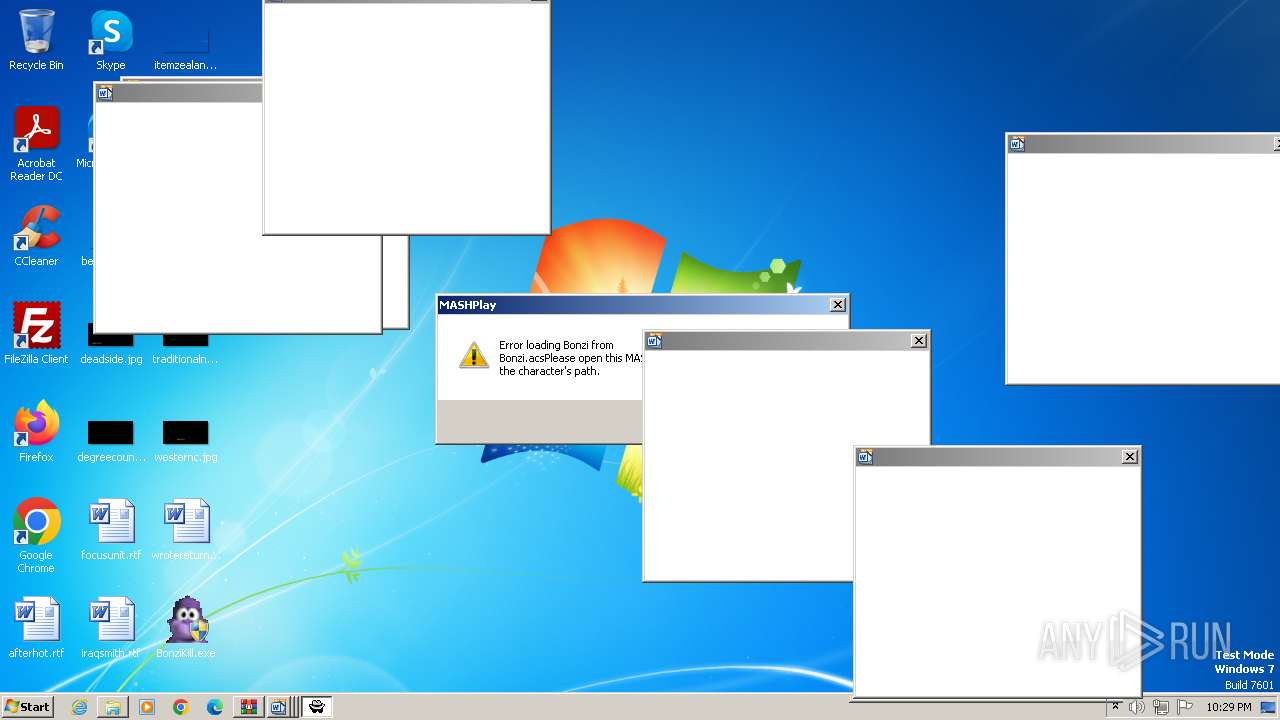Open Skype desktop shortcut
The image size is (1280, 720).
click(111, 40)
